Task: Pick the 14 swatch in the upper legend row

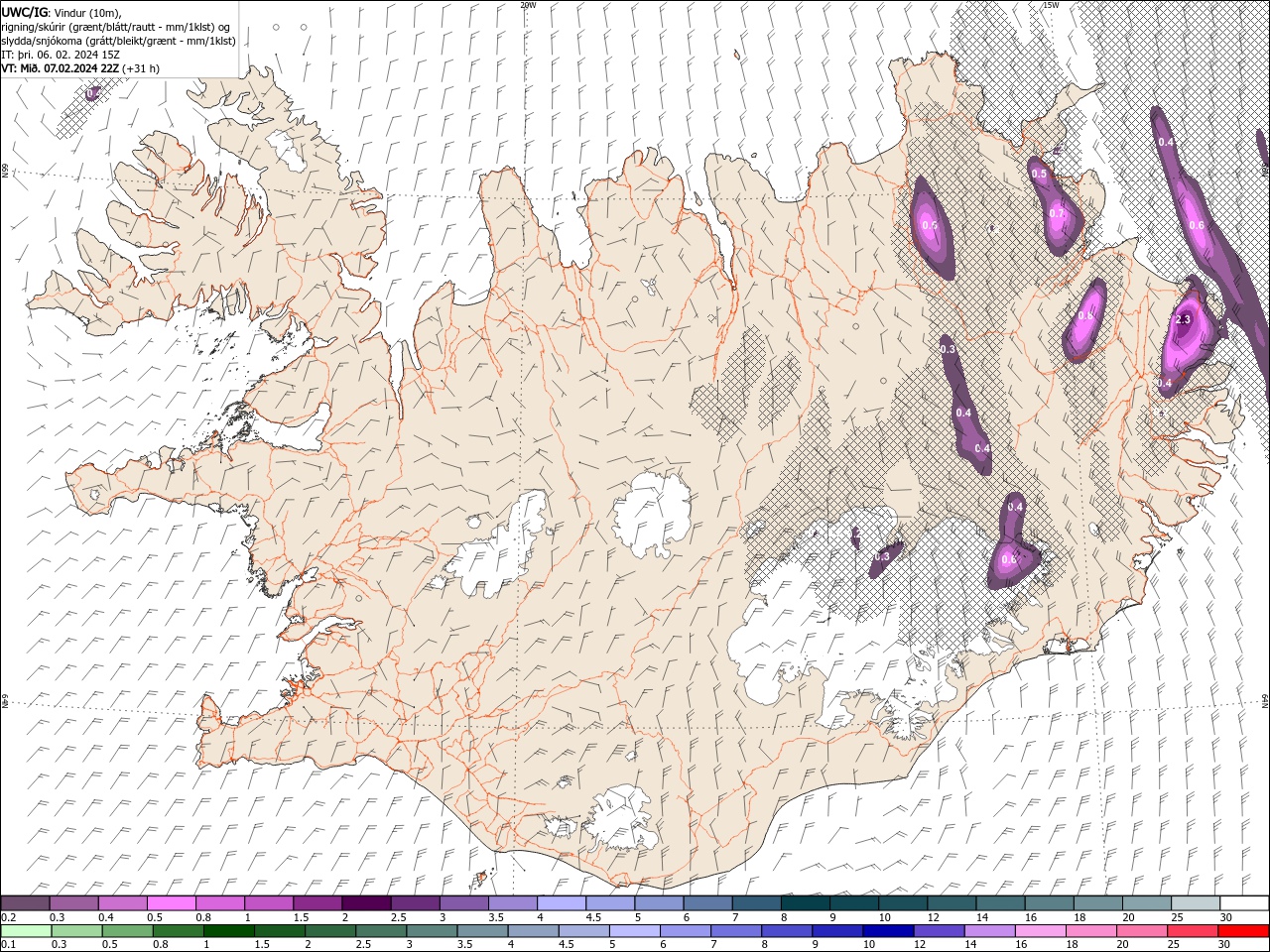Action: [x=999, y=903]
